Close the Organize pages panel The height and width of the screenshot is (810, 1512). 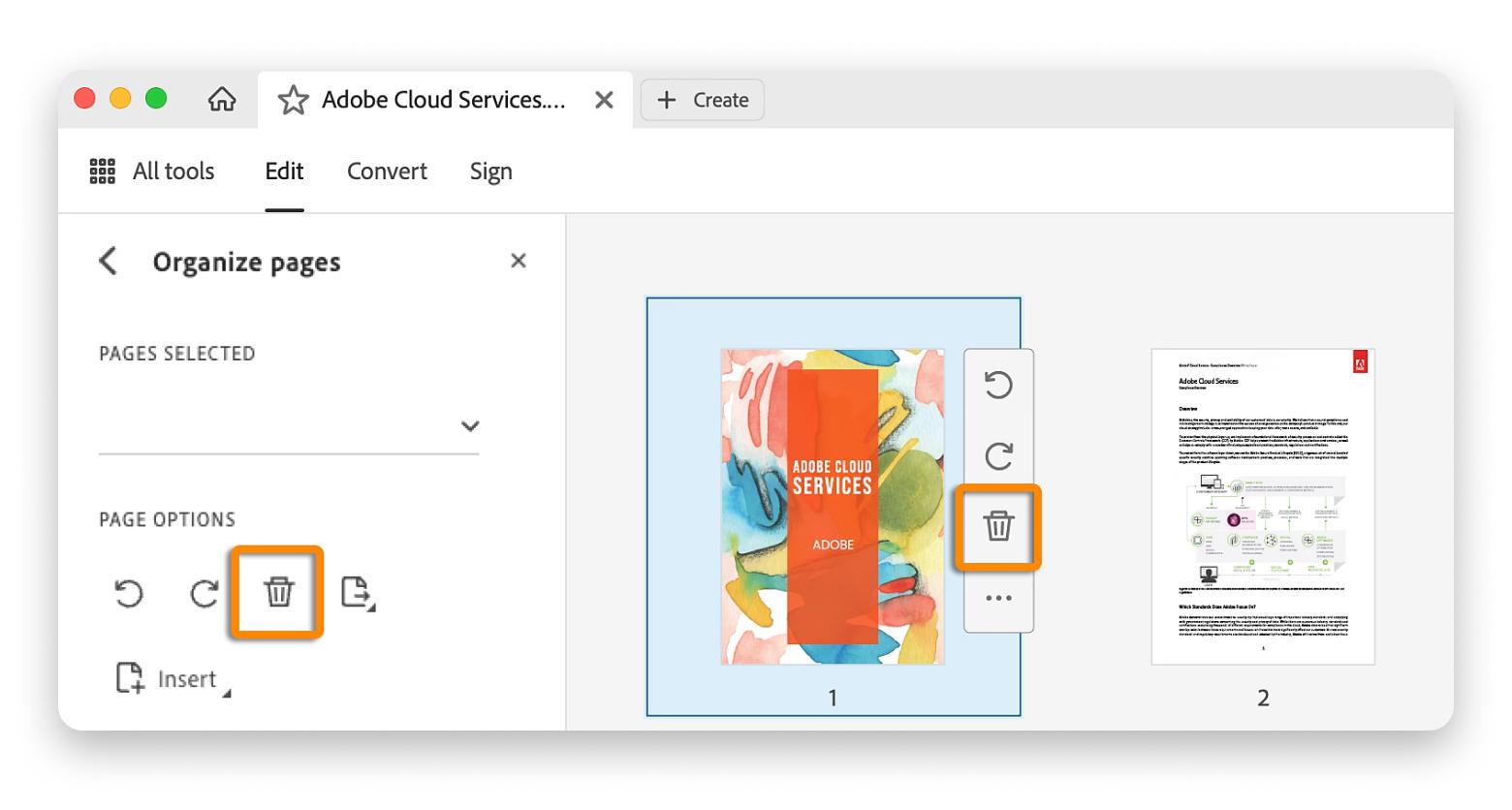click(x=519, y=261)
